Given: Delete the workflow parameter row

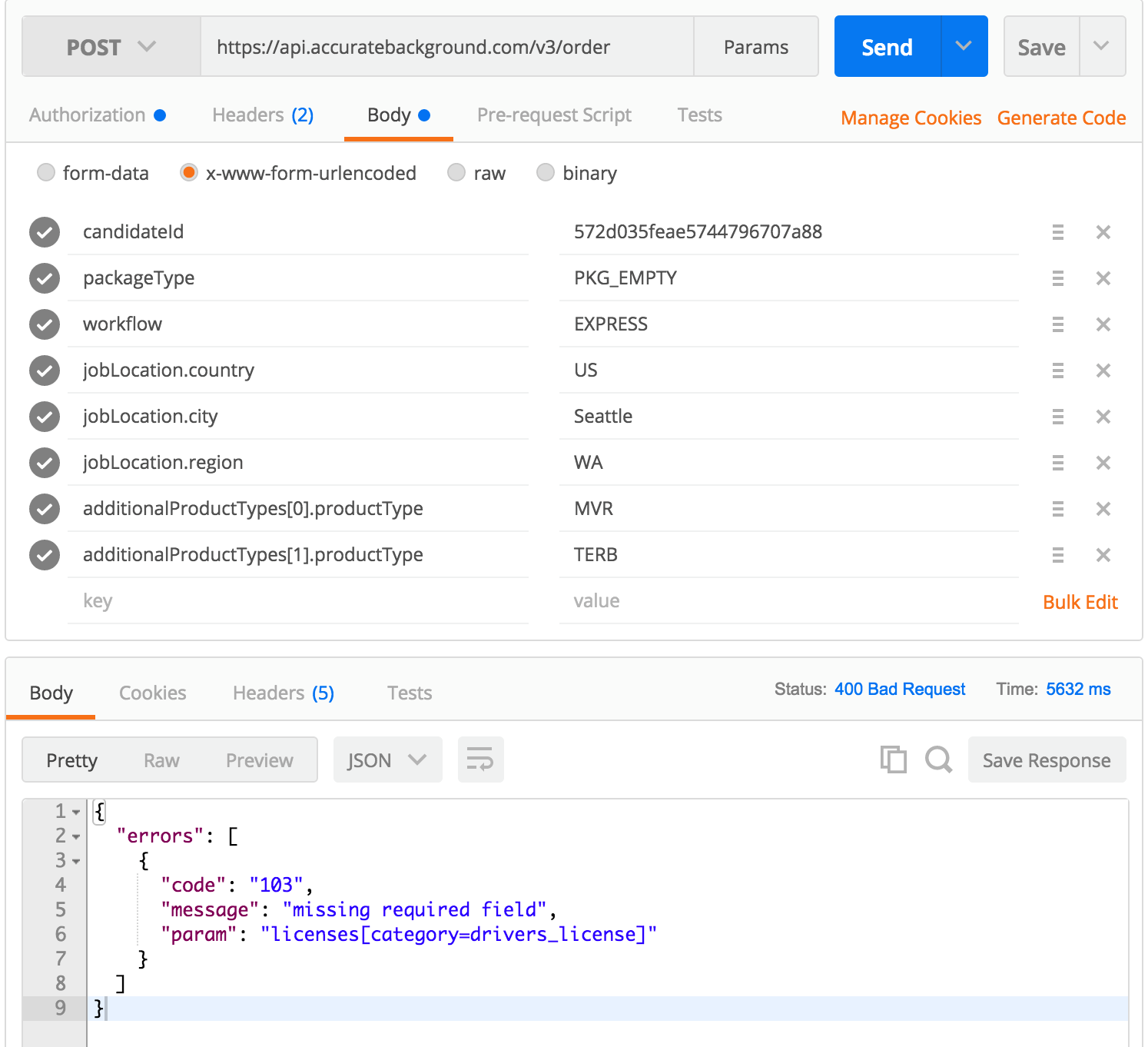Looking at the screenshot, I should pyautogui.click(x=1103, y=324).
